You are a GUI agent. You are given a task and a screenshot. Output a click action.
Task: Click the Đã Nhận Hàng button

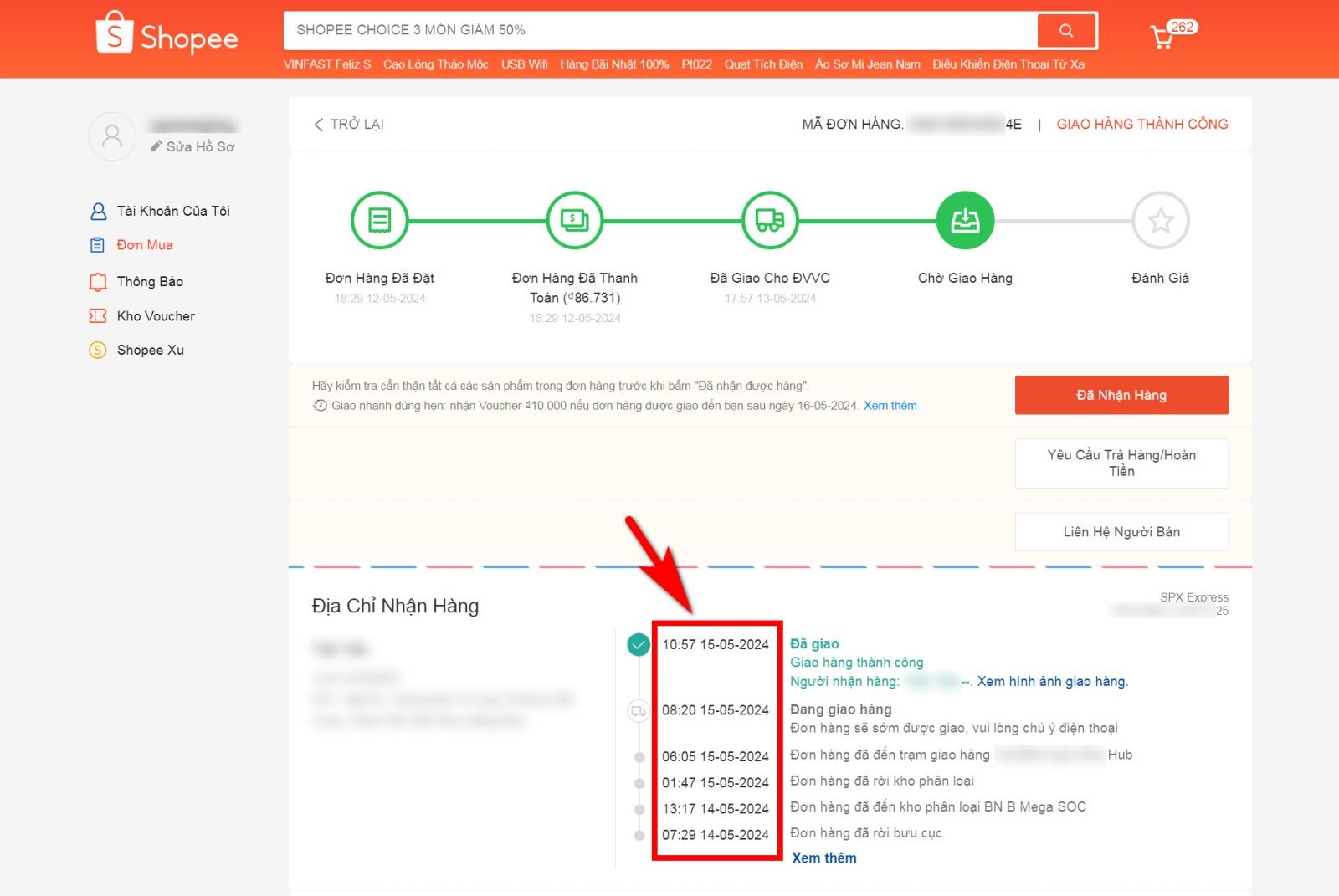(x=1121, y=394)
